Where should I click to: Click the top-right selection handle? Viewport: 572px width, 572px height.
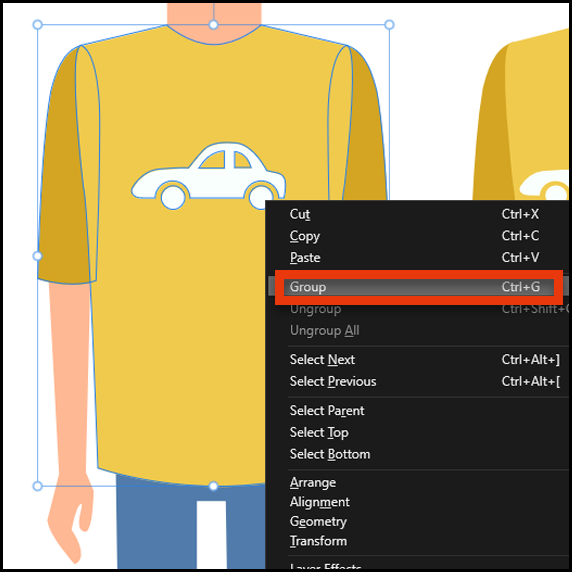[389, 25]
